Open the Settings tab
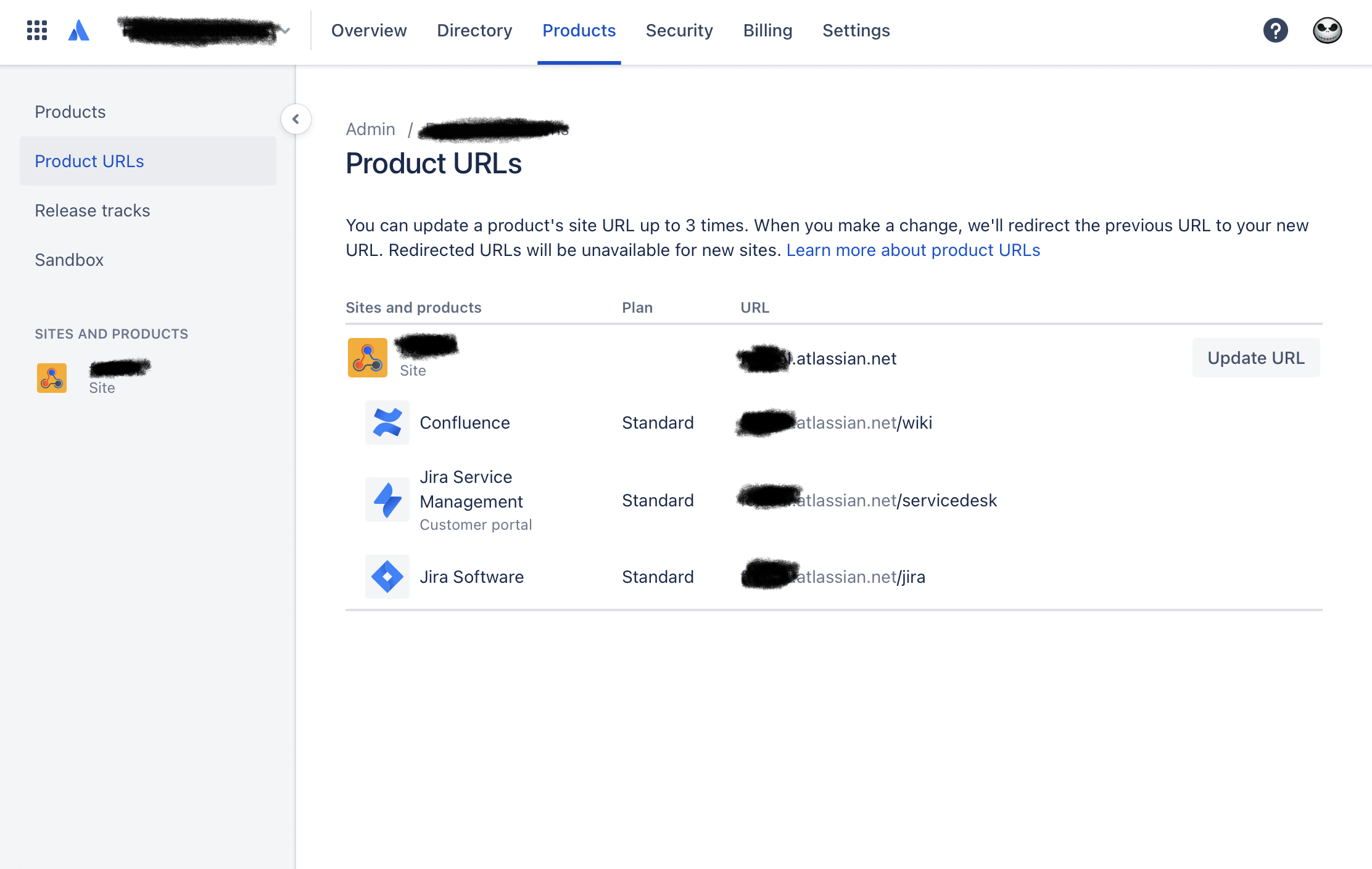The width and height of the screenshot is (1372, 869). click(856, 30)
